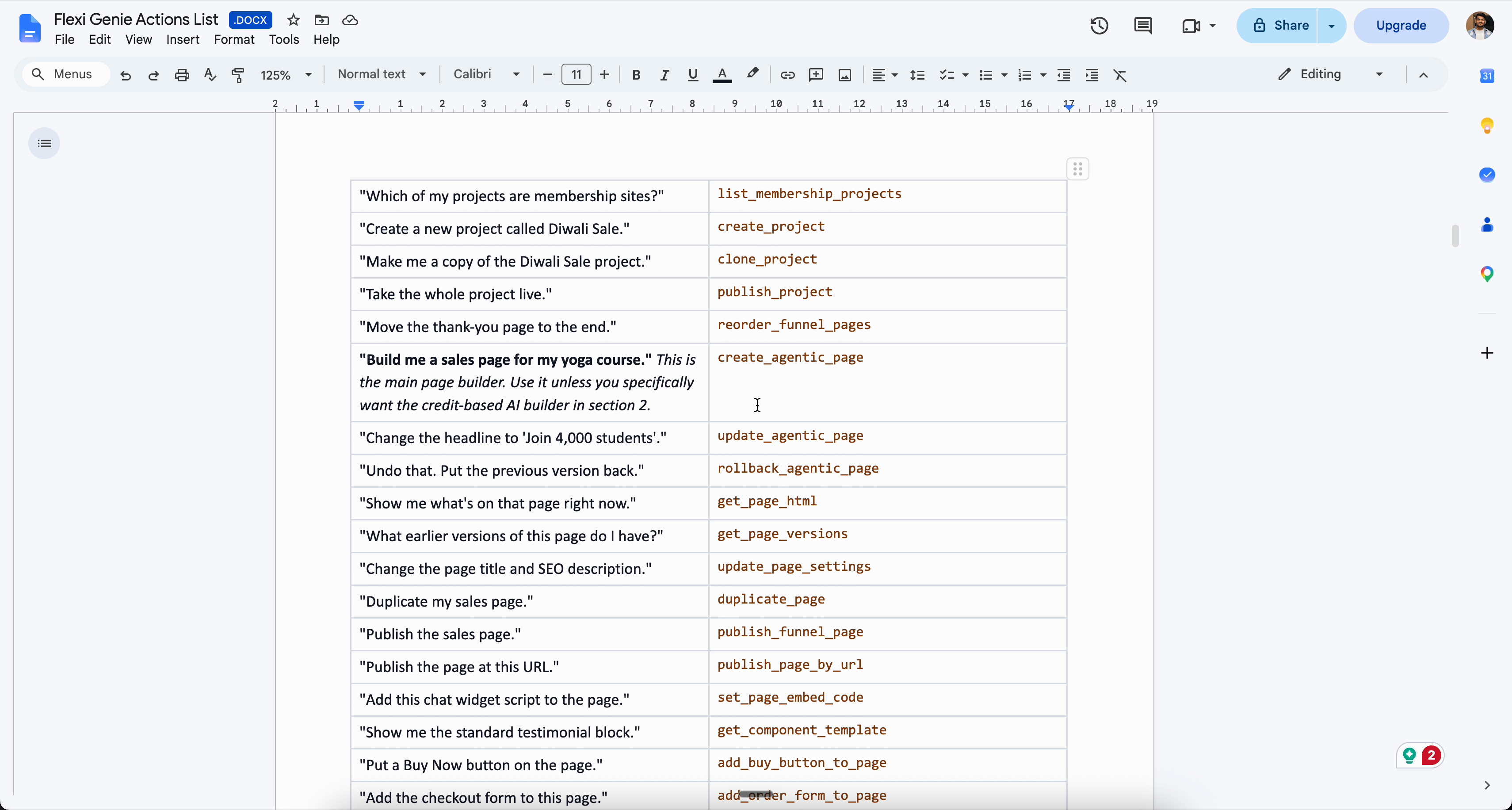This screenshot has height=810, width=1512.
Task: Click the table drag handle grip
Action: point(1078,170)
